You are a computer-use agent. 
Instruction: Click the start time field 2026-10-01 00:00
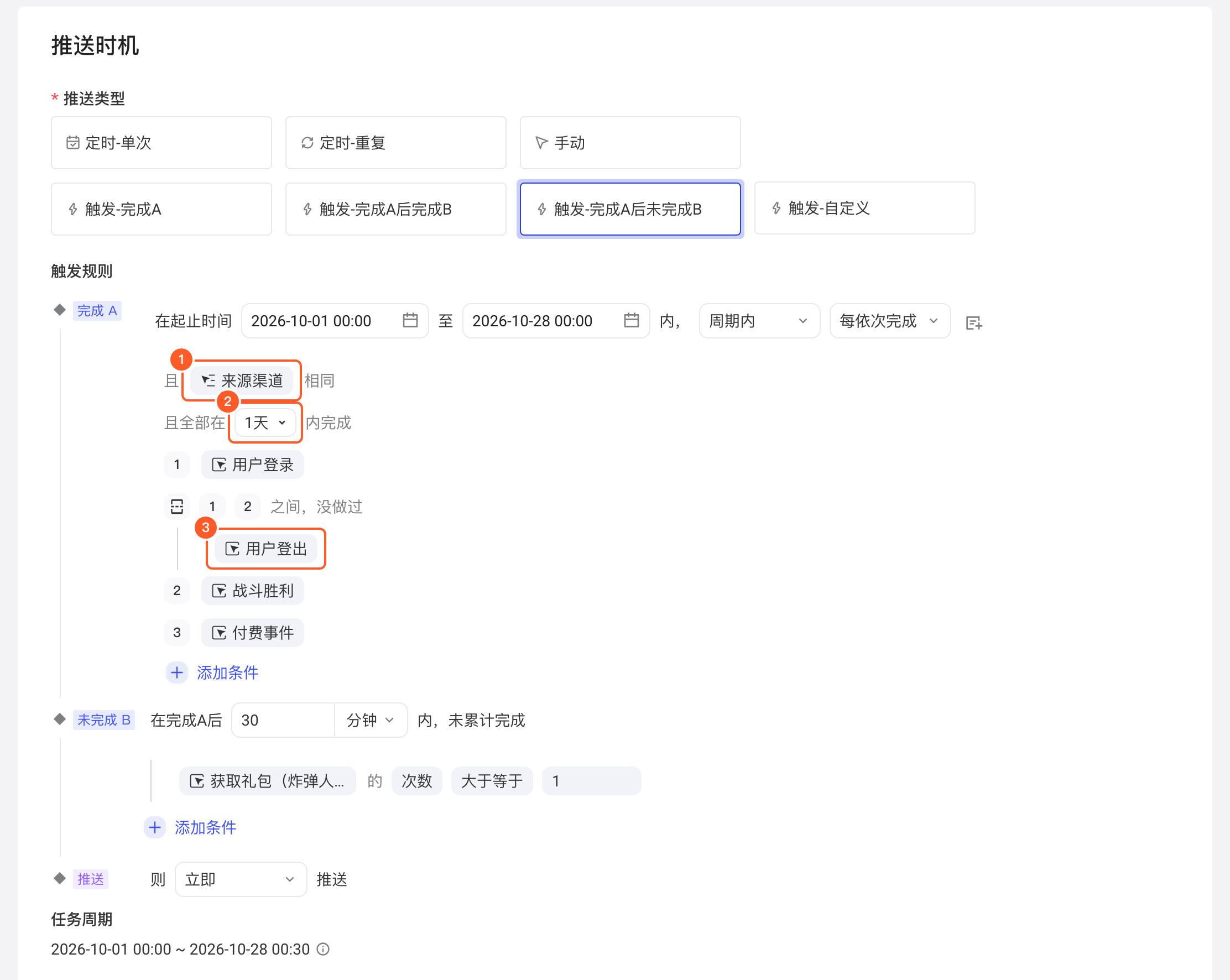pos(335,321)
